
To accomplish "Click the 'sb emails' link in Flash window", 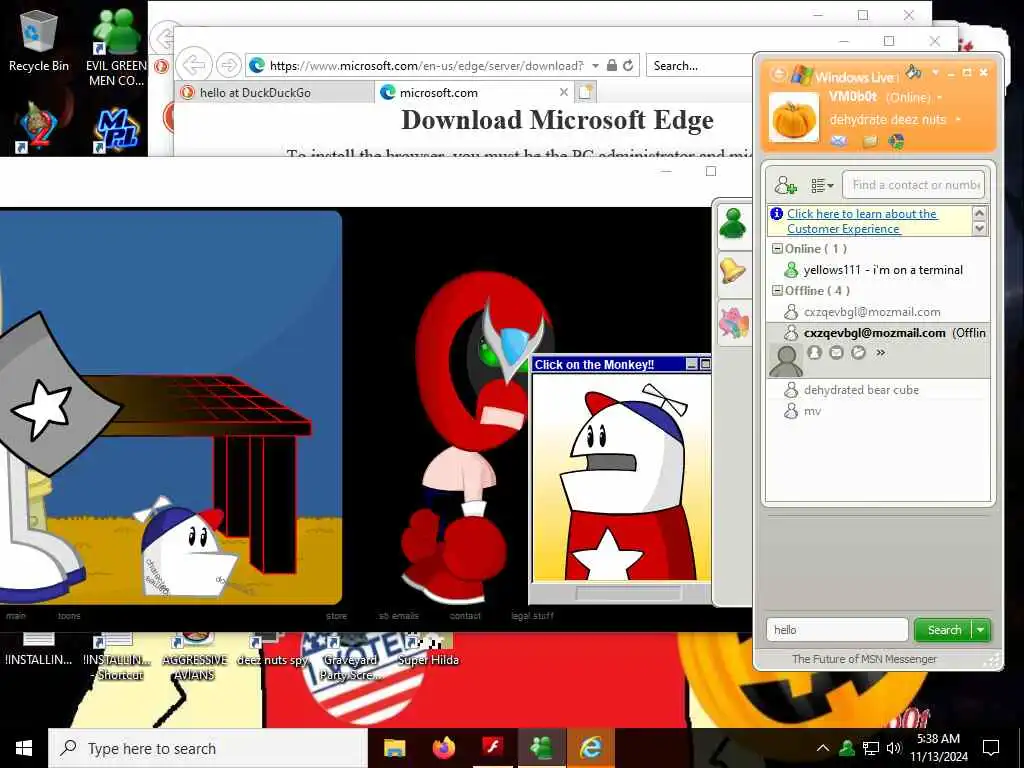I will pos(398,616).
